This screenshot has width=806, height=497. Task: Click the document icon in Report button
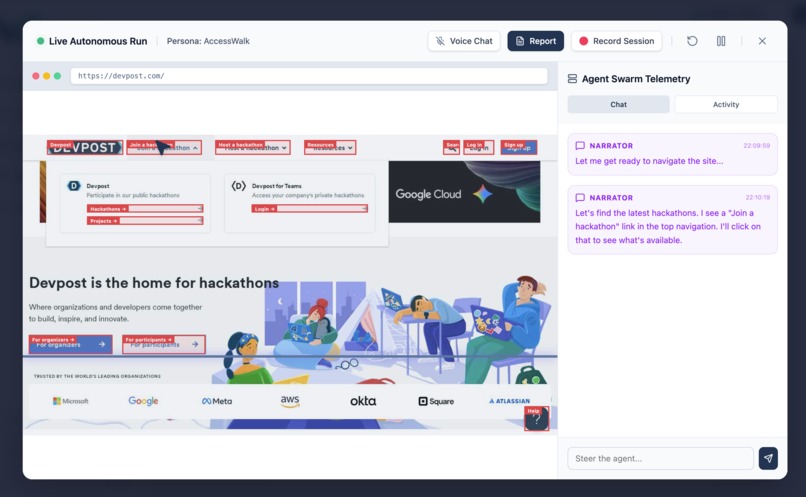520,41
